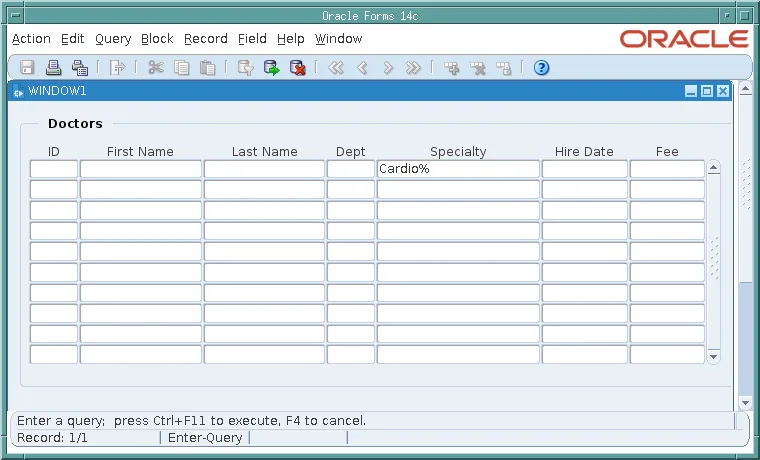Click the Specialty column header
The height and width of the screenshot is (460, 760).
tap(458, 152)
